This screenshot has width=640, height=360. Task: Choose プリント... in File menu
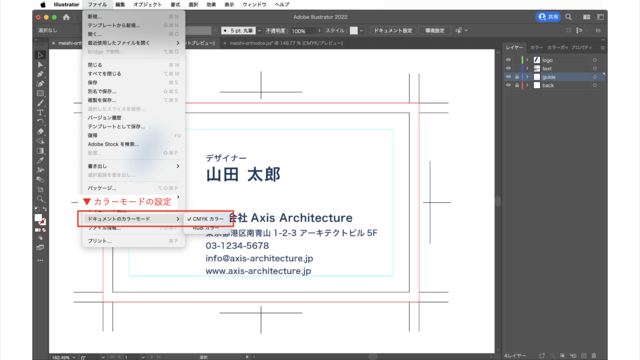133,241
